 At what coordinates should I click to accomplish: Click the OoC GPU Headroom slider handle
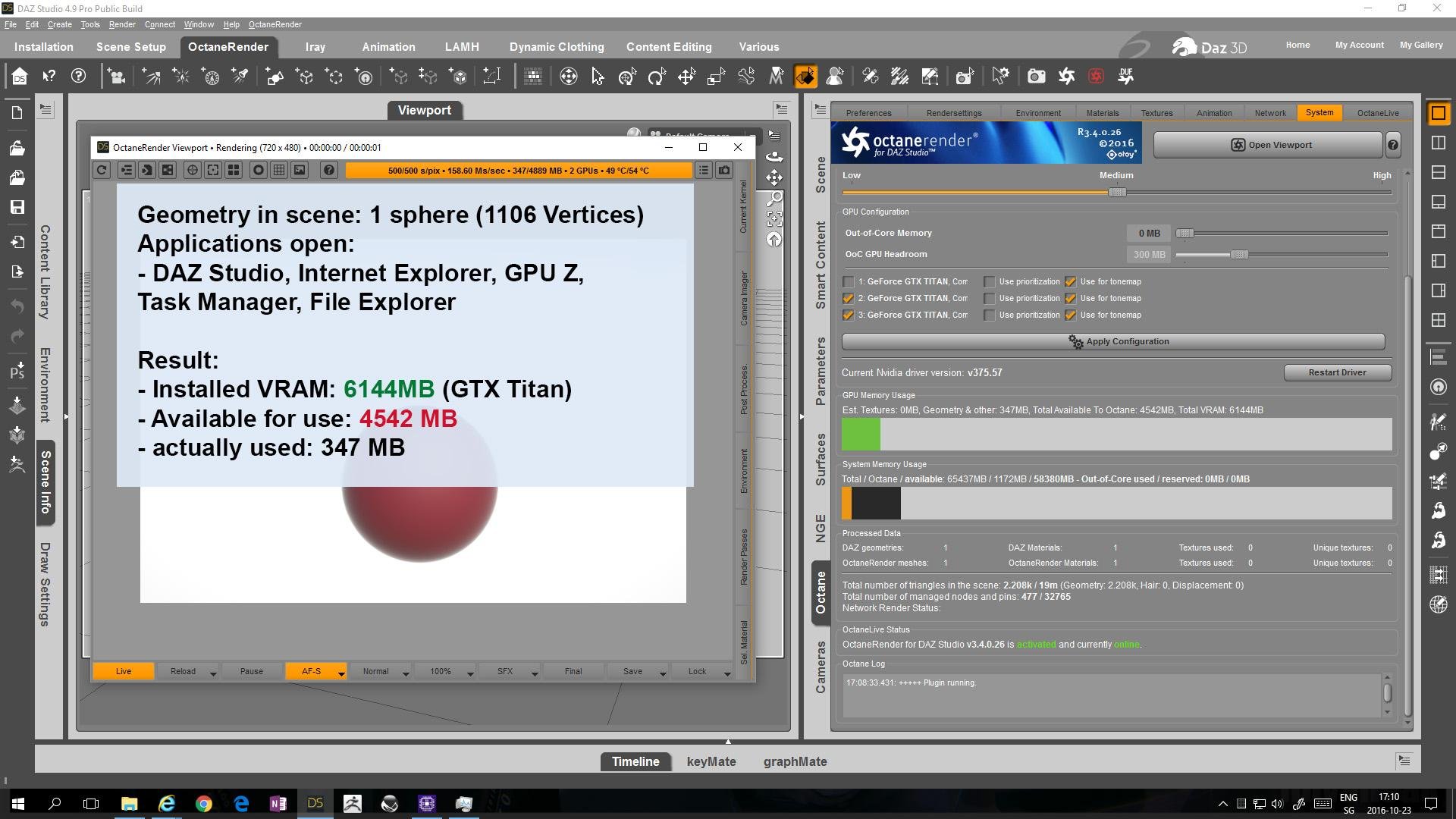[x=1239, y=255]
